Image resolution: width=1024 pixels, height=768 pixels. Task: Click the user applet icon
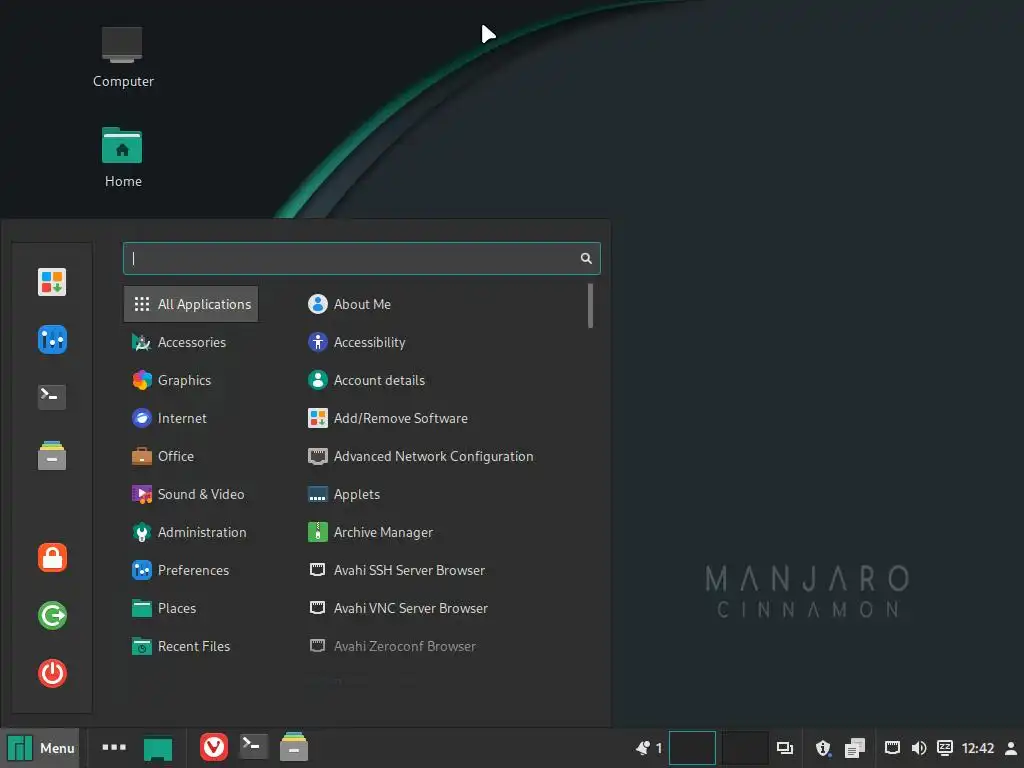[x=1010, y=748]
